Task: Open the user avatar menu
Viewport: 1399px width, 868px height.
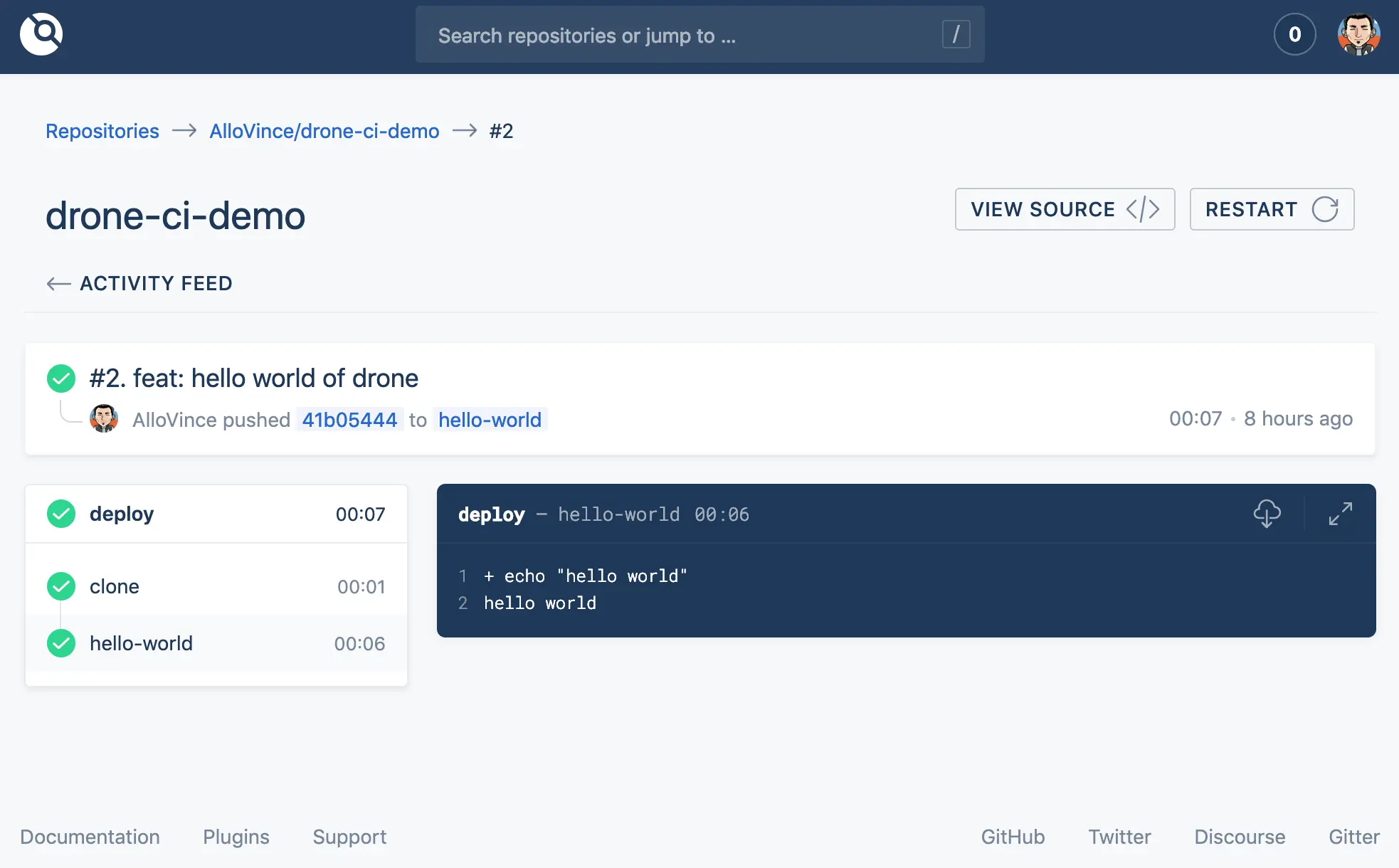Action: click(x=1358, y=34)
